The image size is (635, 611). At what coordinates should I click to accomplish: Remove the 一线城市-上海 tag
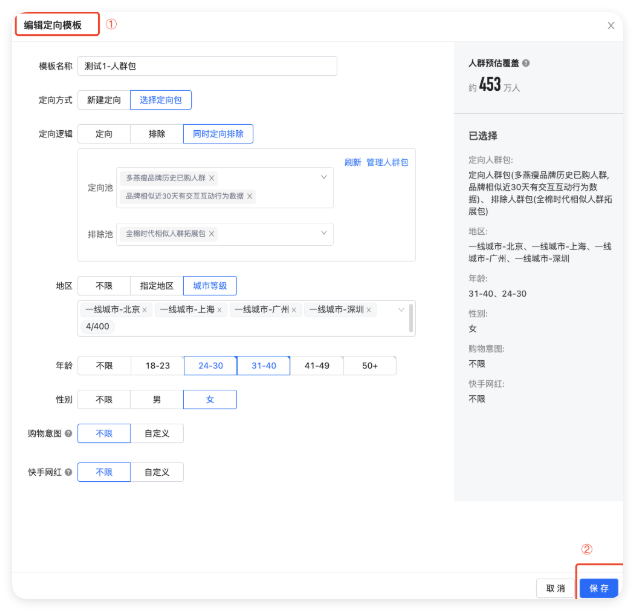(219, 310)
